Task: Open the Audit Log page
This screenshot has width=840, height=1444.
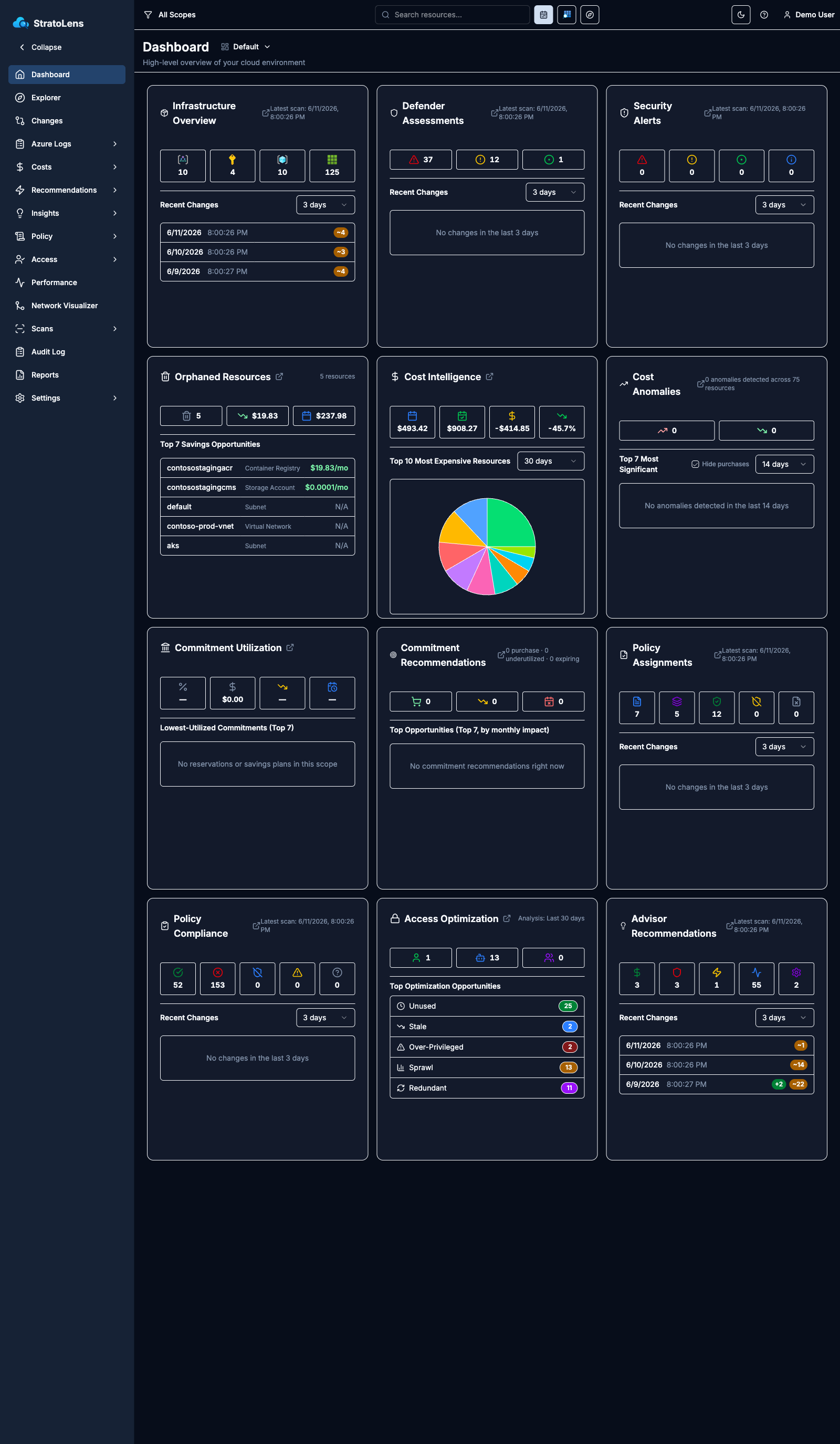Action: pyautogui.click(x=67, y=352)
